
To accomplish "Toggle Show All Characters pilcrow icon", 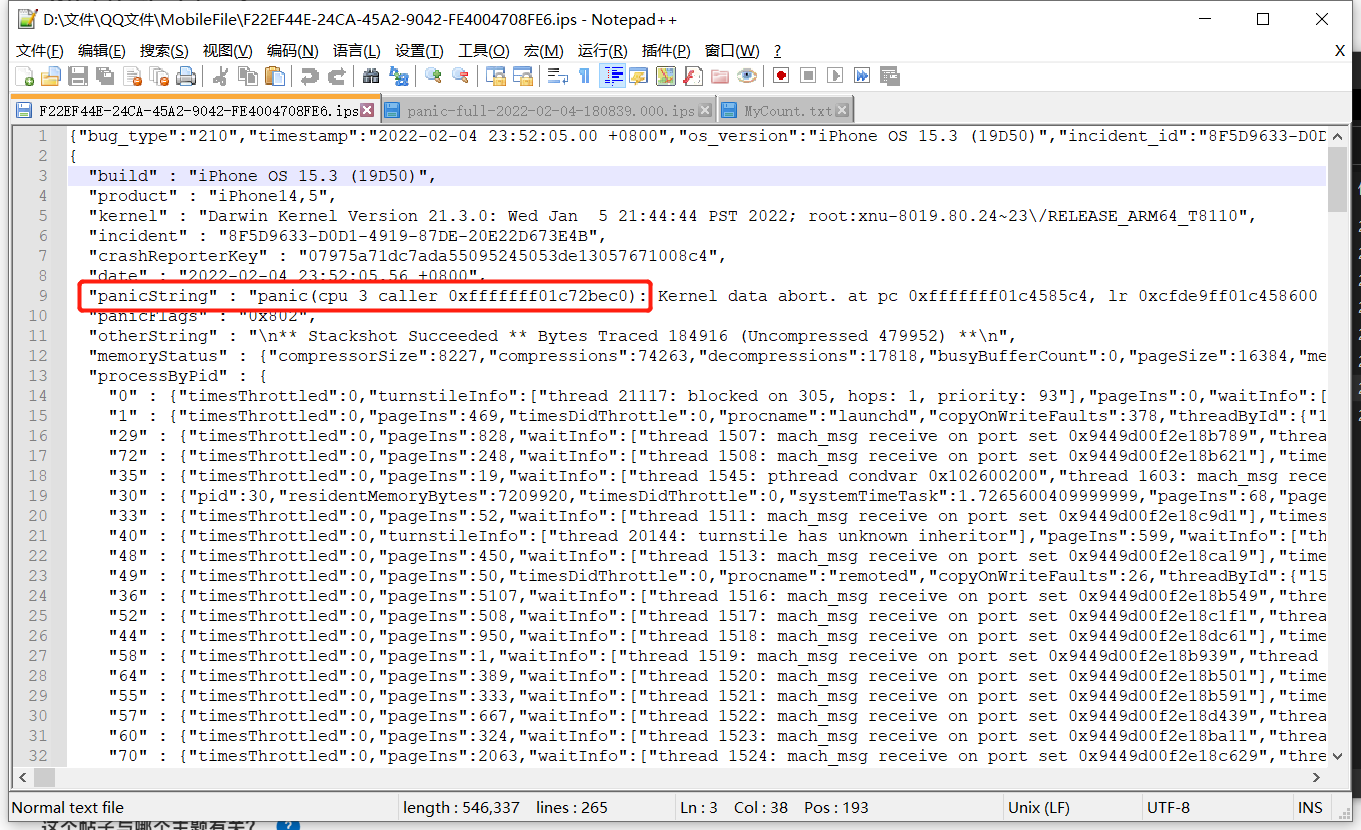I will pyautogui.click(x=585, y=76).
